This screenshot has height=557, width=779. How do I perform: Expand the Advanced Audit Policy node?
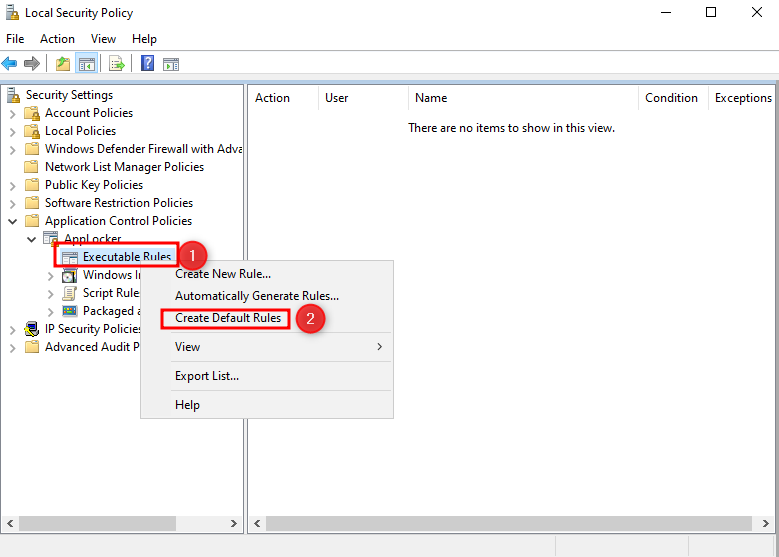12,347
